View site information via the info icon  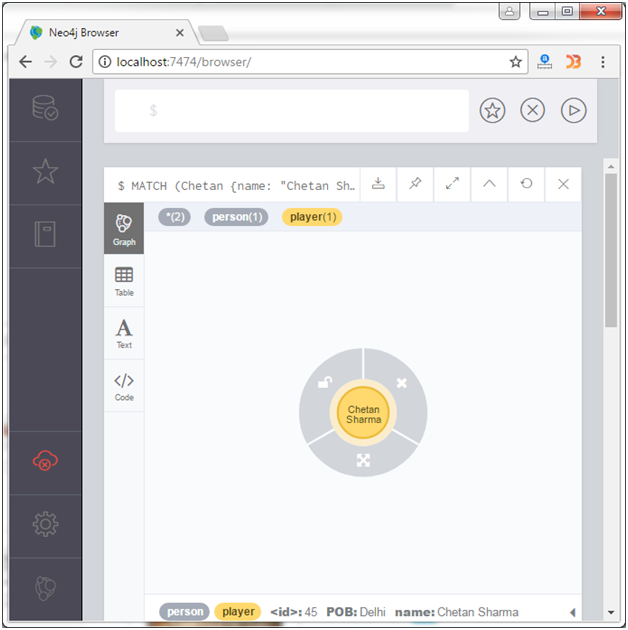point(104,62)
